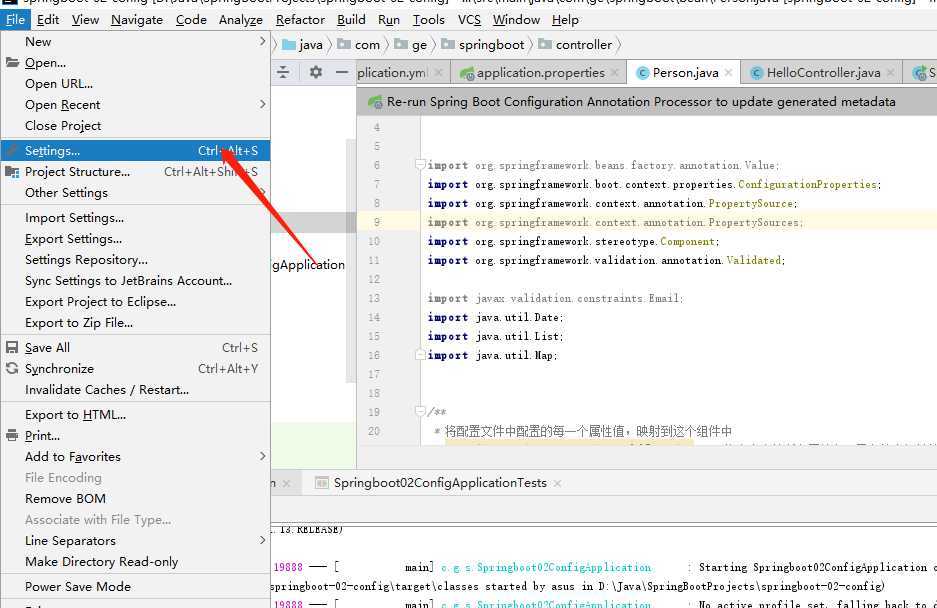This screenshot has height=608, width=937.
Task: Choose Open URL... menu entry
Action: [x=136, y=84]
